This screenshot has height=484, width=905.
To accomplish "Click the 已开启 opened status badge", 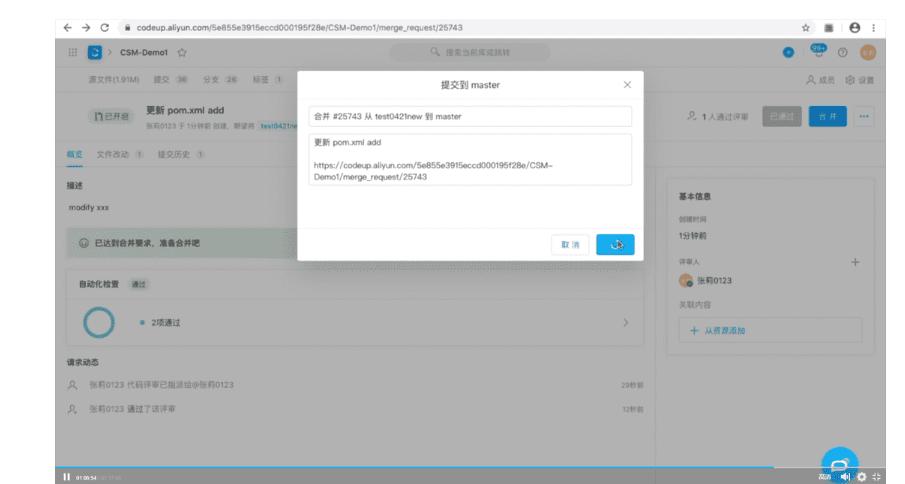I will [x=111, y=117].
